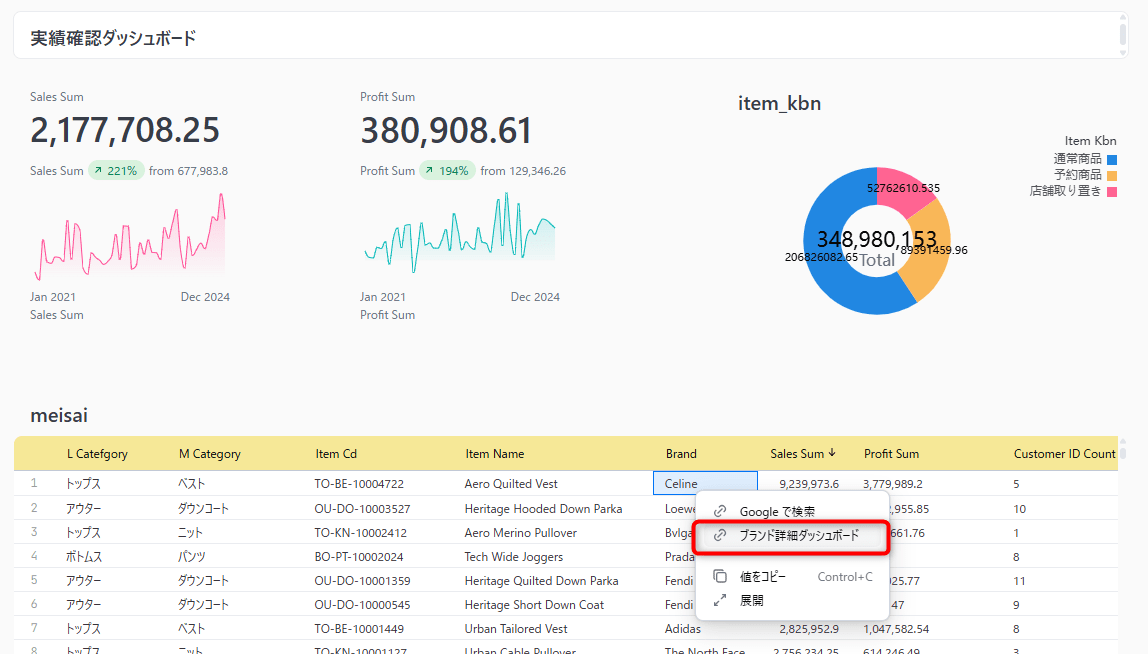The image size is (1148, 654).
Task: Click the 221% increase badge under Sales Sum
Action: [116, 171]
